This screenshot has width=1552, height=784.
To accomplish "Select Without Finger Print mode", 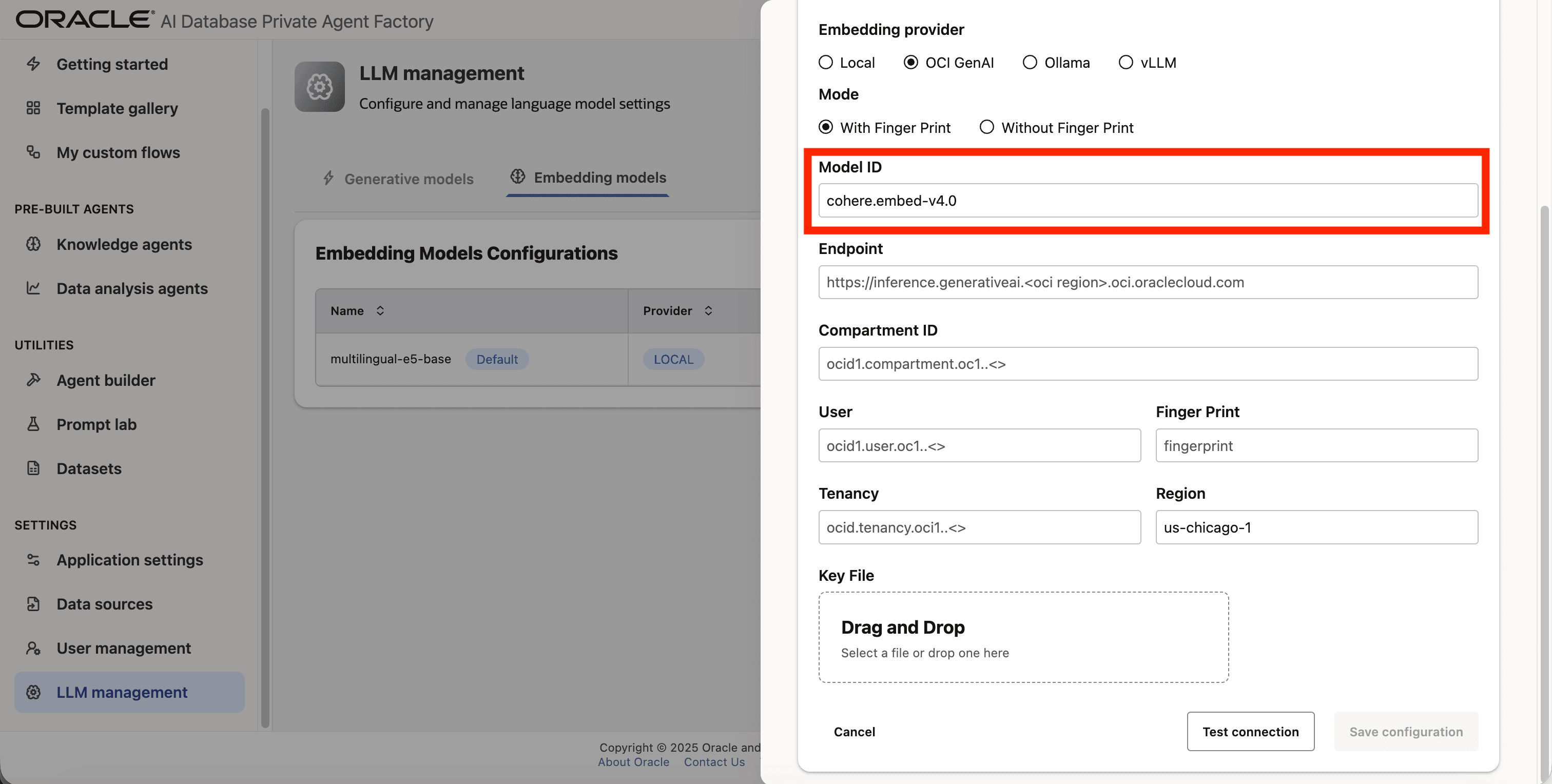I will pos(986,128).
